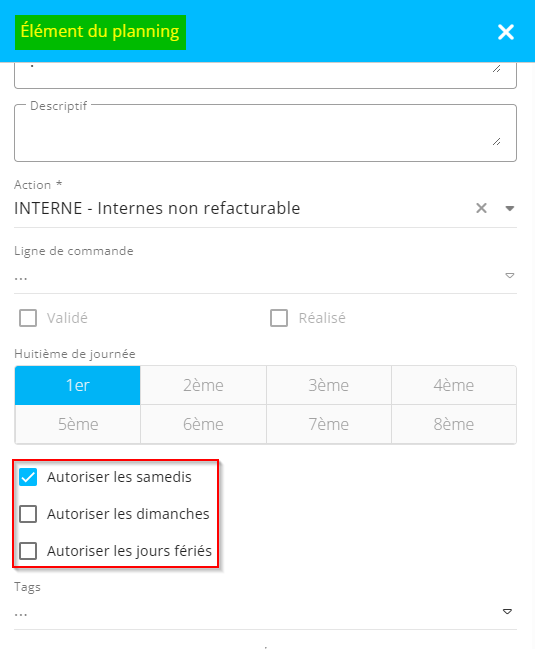535x649 pixels.
Task: Select the 6ème huitième de journée
Action: pos(203,424)
